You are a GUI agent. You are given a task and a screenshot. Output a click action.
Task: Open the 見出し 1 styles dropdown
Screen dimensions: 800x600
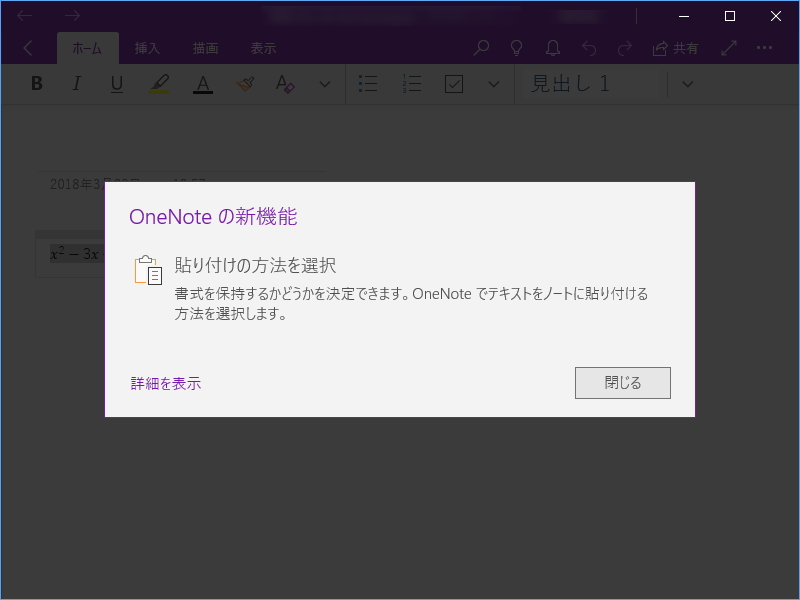click(x=686, y=84)
